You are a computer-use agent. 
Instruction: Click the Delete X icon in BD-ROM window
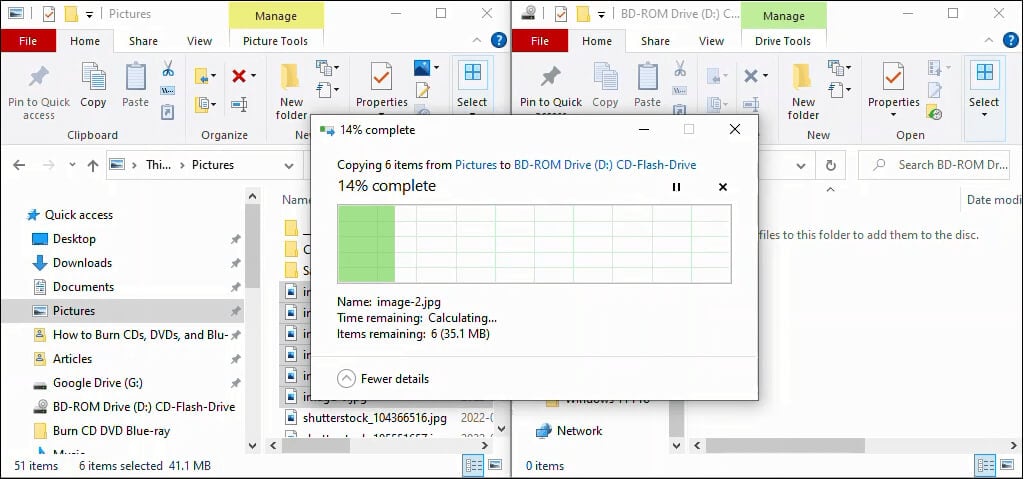click(750, 76)
